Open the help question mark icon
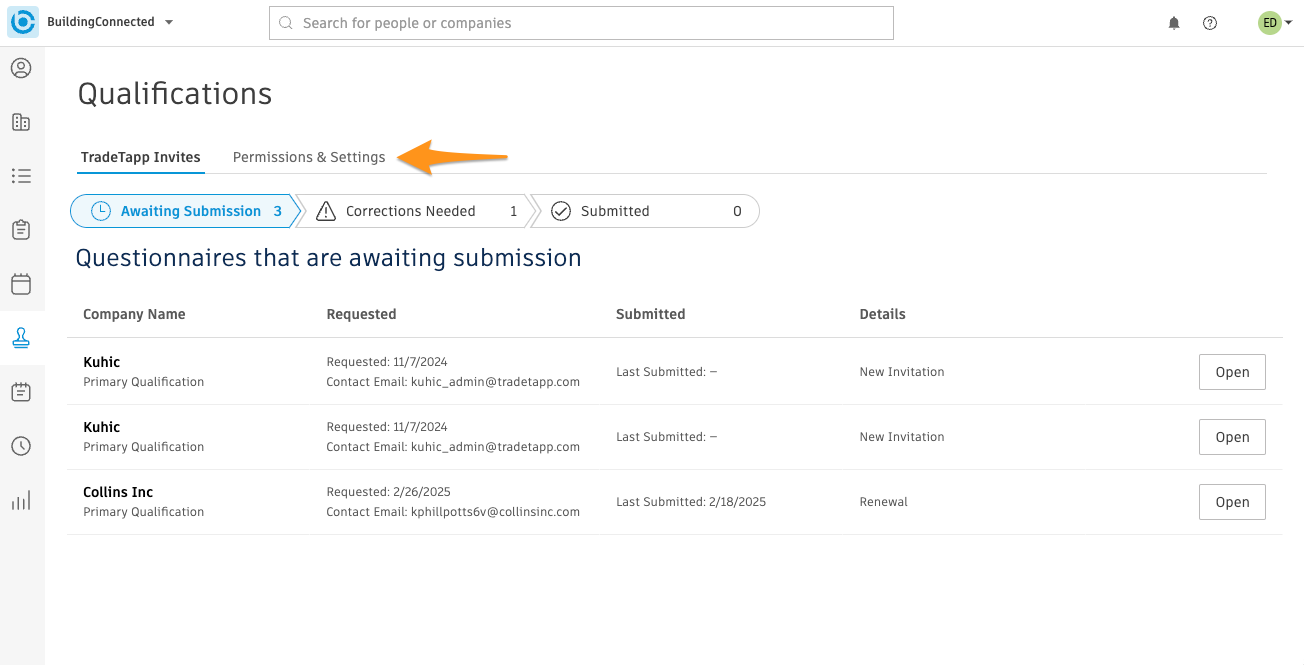The image size is (1304, 665). (1210, 23)
